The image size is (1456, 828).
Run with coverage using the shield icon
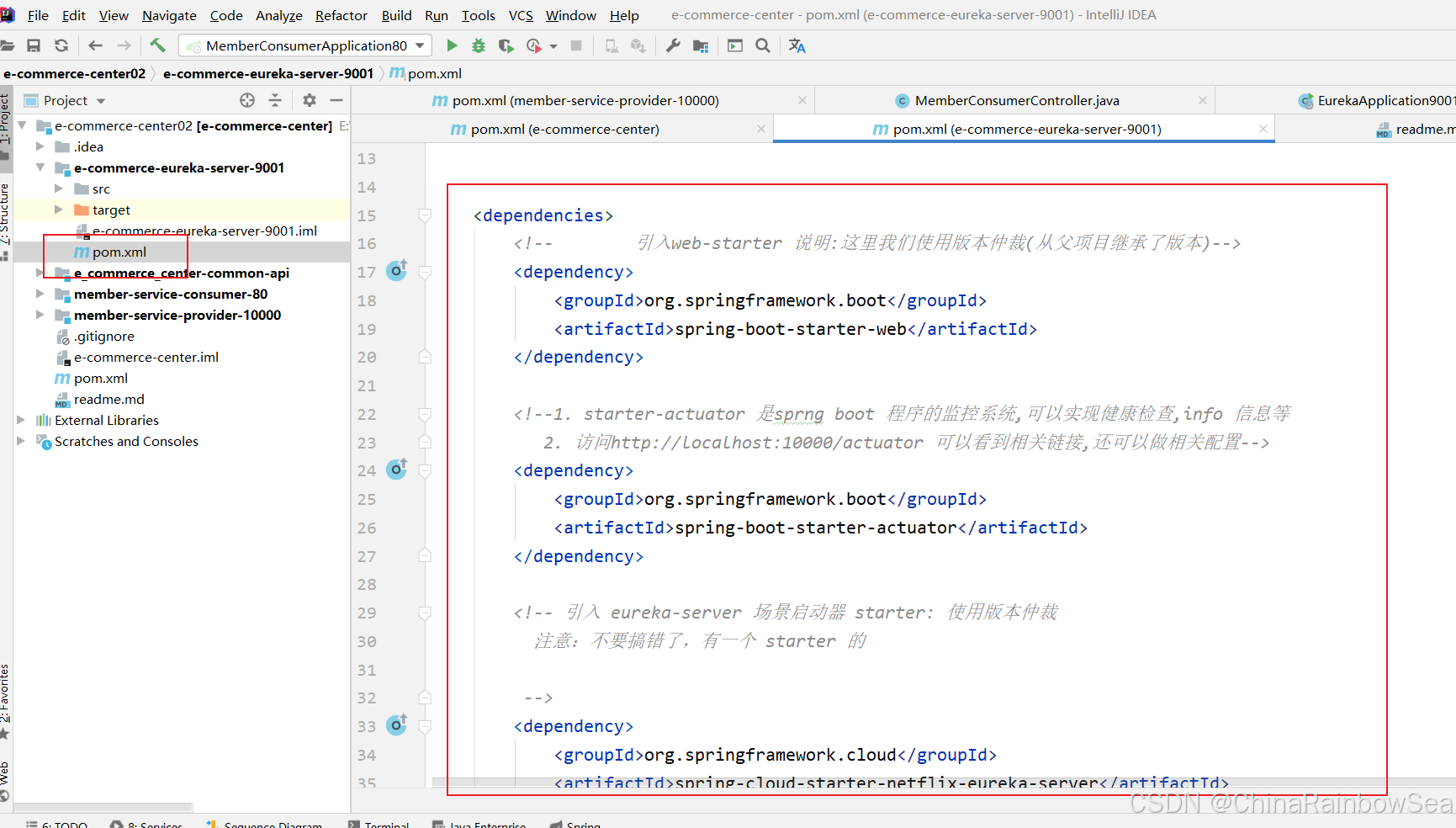506,45
